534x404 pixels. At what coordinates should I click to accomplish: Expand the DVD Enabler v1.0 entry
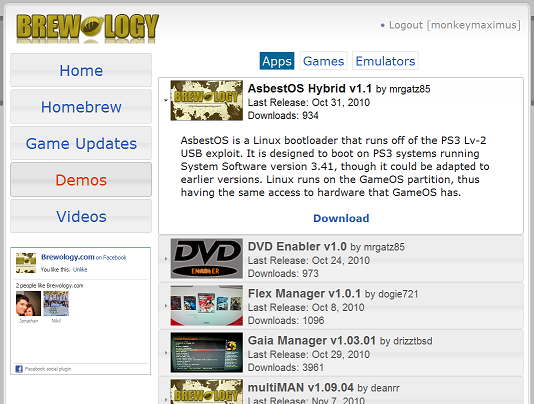click(166, 259)
